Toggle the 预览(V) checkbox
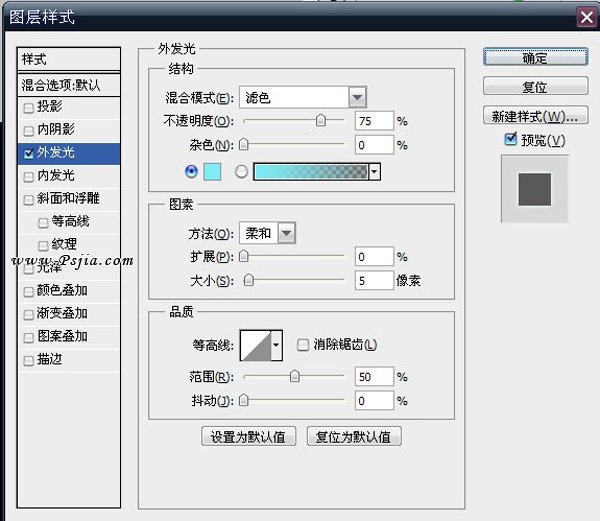The width and height of the screenshot is (600, 521). pyautogui.click(x=510, y=139)
